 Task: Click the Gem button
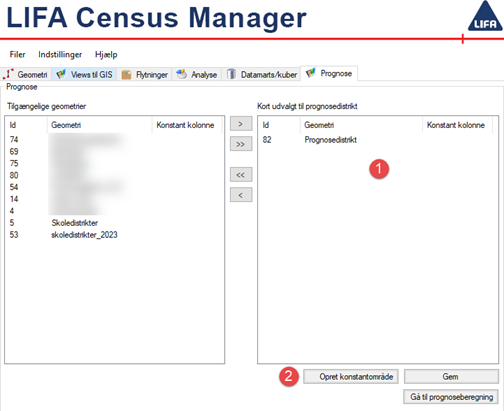tap(451, 377)
